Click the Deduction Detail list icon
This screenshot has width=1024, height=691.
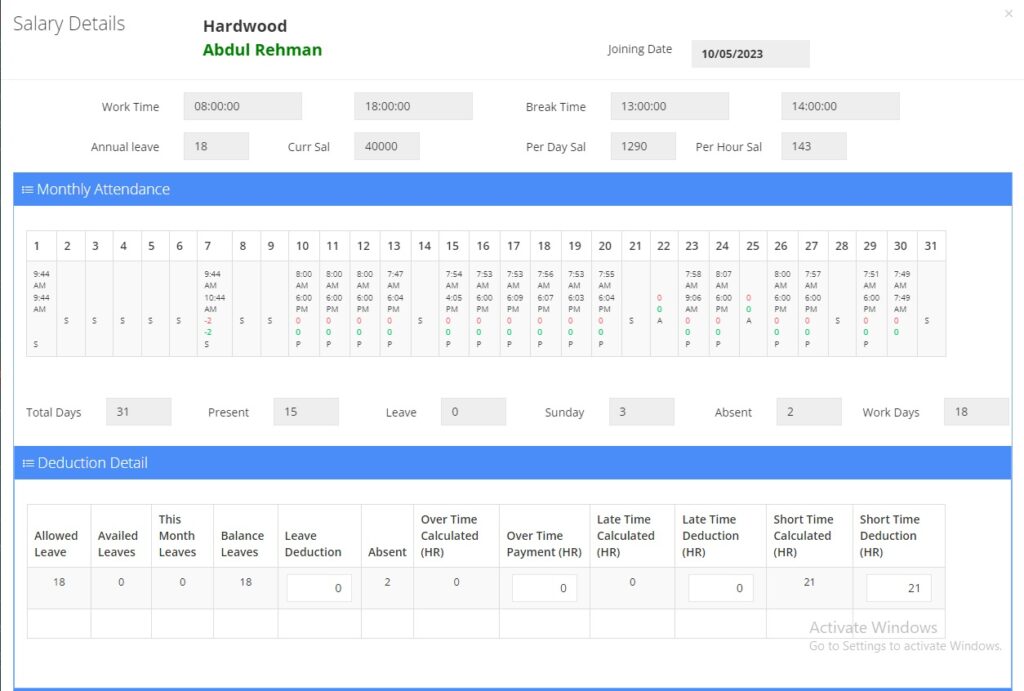[28, 463]
